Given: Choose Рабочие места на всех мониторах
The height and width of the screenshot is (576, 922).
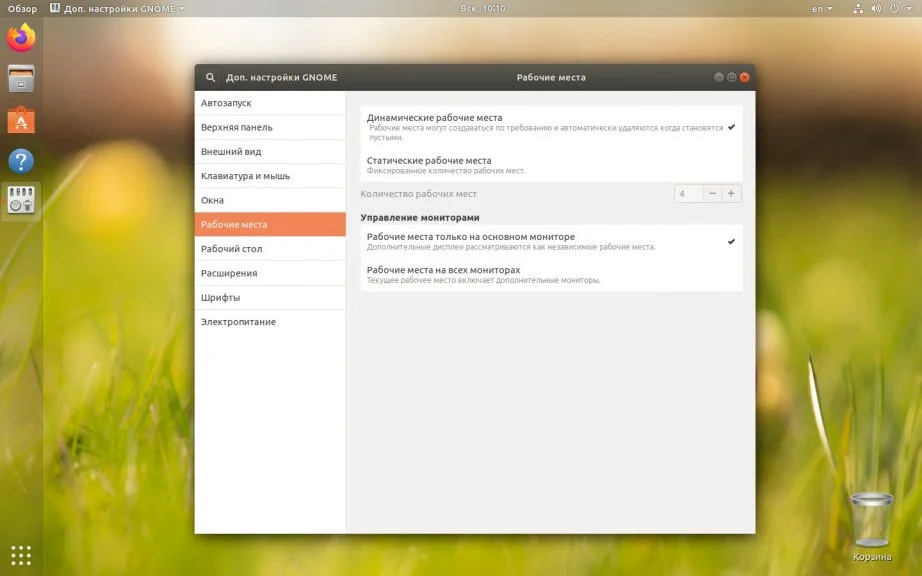Looking at the screenshot, I should coord(551,274).
